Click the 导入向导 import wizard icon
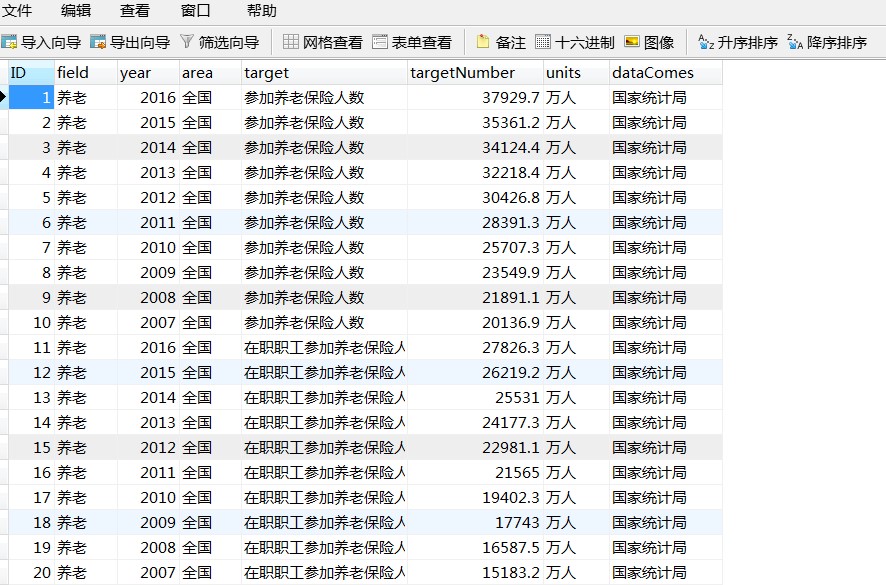The height and width of the screenshot is (585, 886). pos(9,42)
